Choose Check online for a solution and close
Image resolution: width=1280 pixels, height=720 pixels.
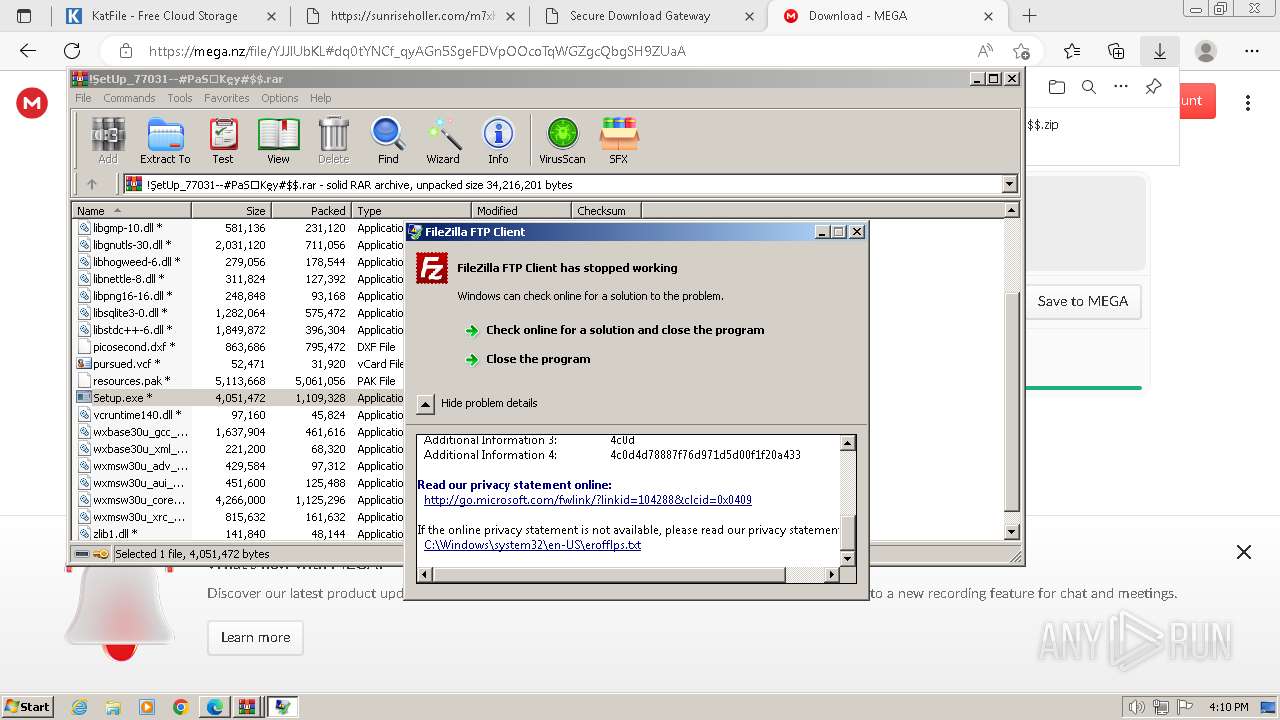pos(625,330)
